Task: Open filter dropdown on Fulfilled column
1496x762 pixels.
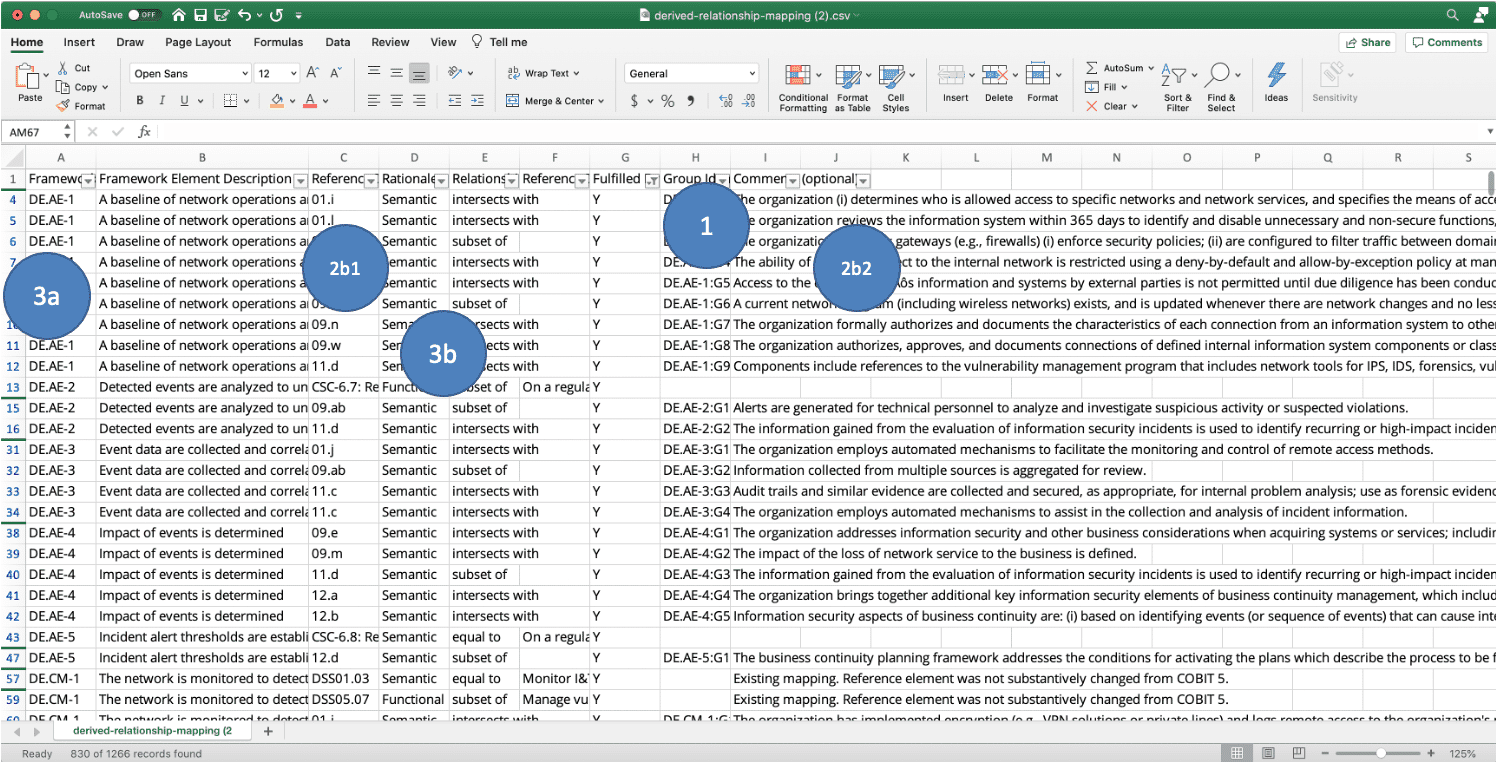Action: pos(652,180)
